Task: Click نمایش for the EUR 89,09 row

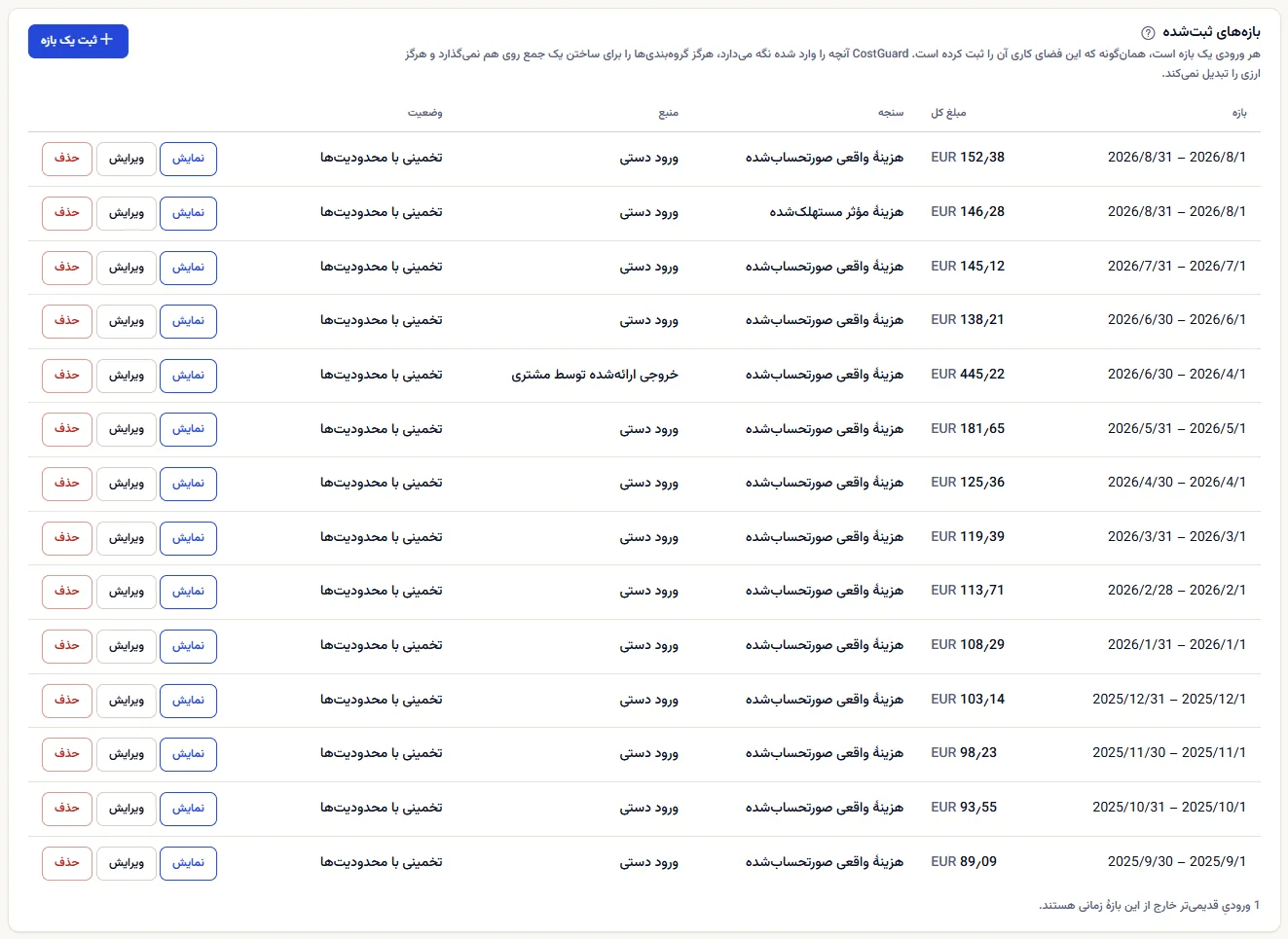Action: (x=188, y=863)
